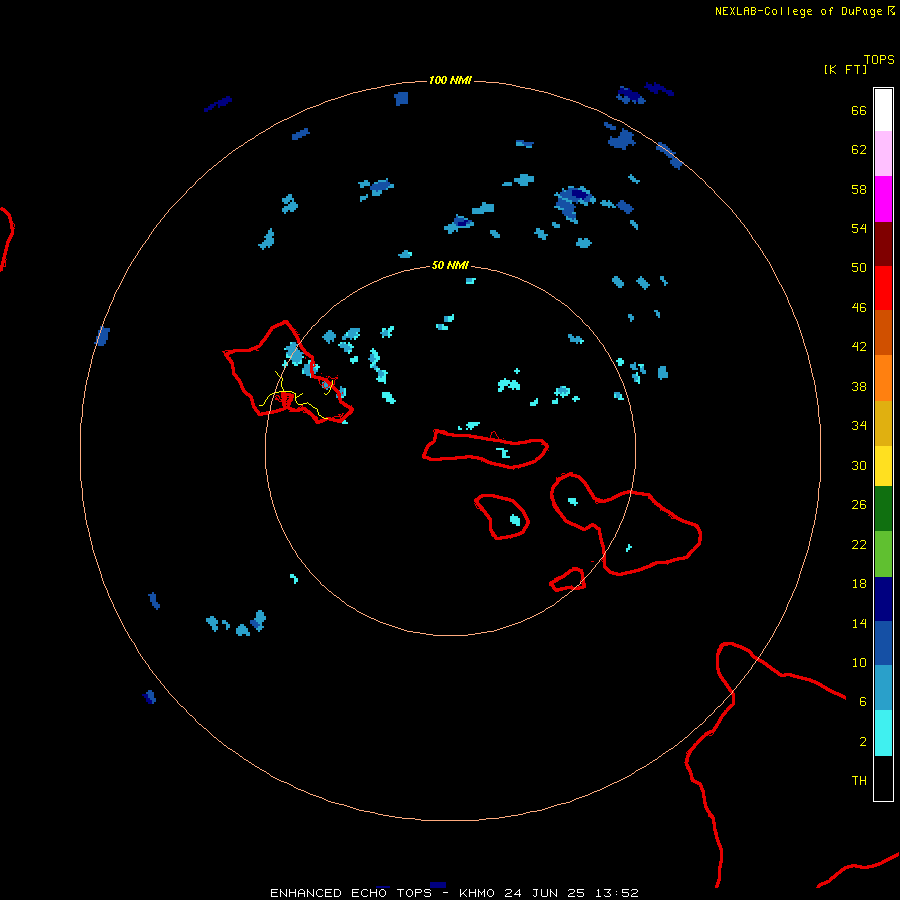Click the white swatch in the tops legend

click(883, 110)
